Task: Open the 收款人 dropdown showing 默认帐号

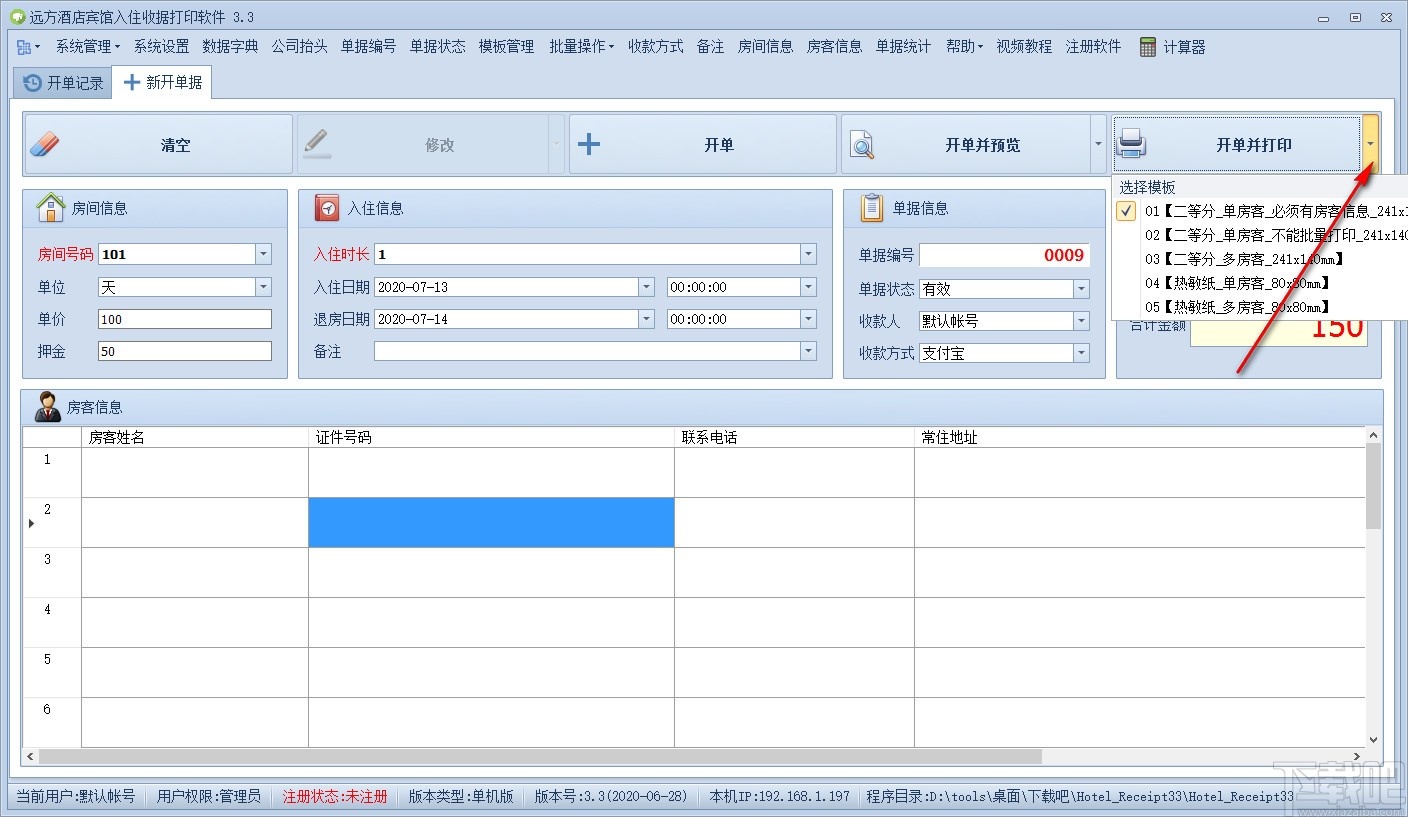Action: coord(1081,321)
